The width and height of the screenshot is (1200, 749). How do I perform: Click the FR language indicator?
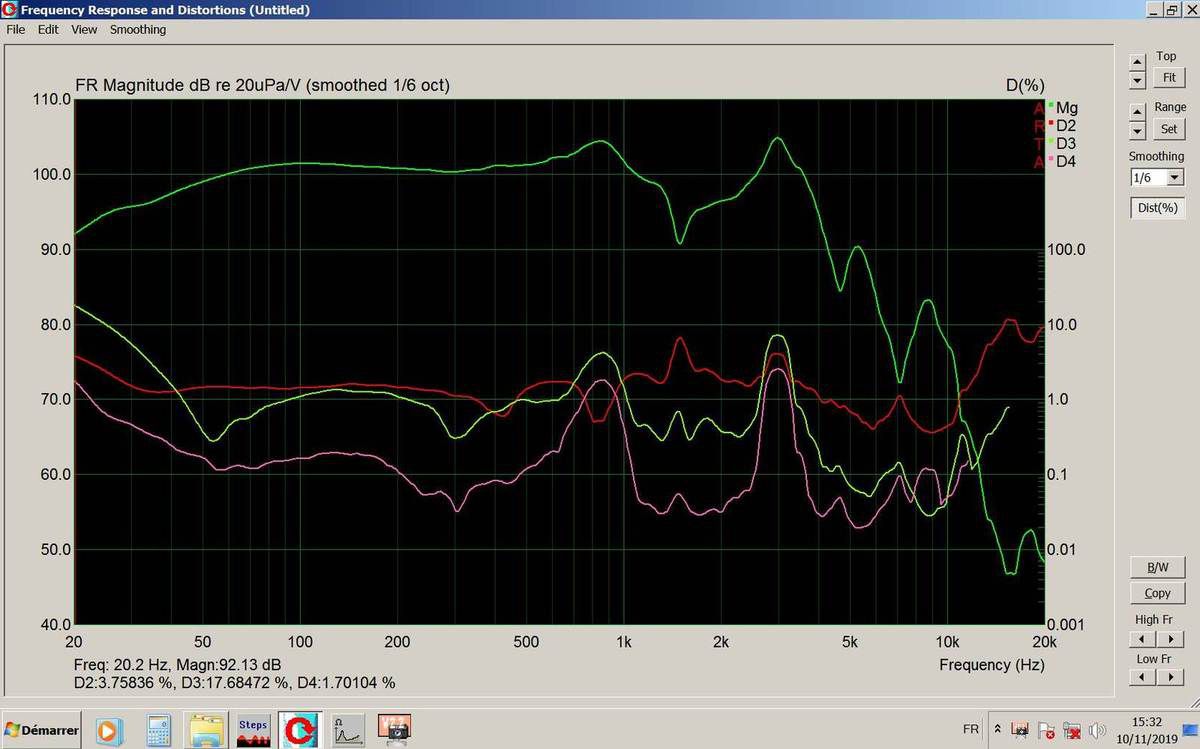pos(970,730)
